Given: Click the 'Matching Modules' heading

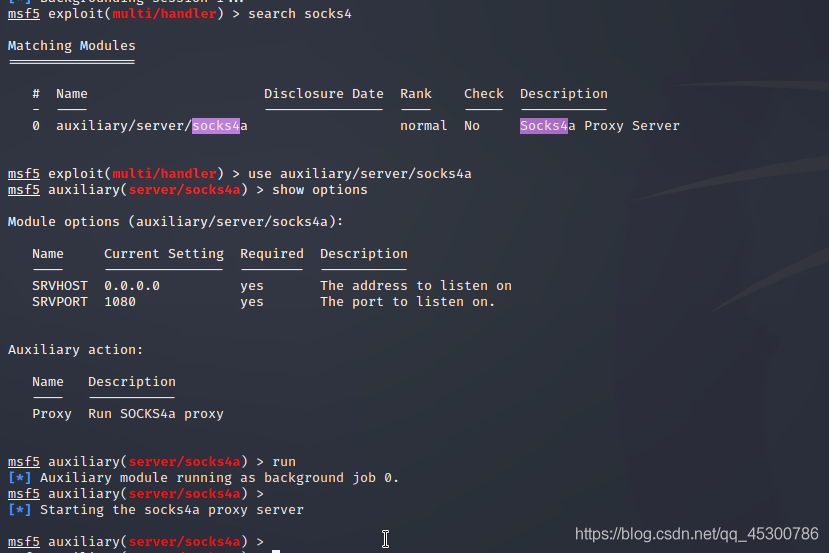Looking at the screenshot, I should click(71, 46).
